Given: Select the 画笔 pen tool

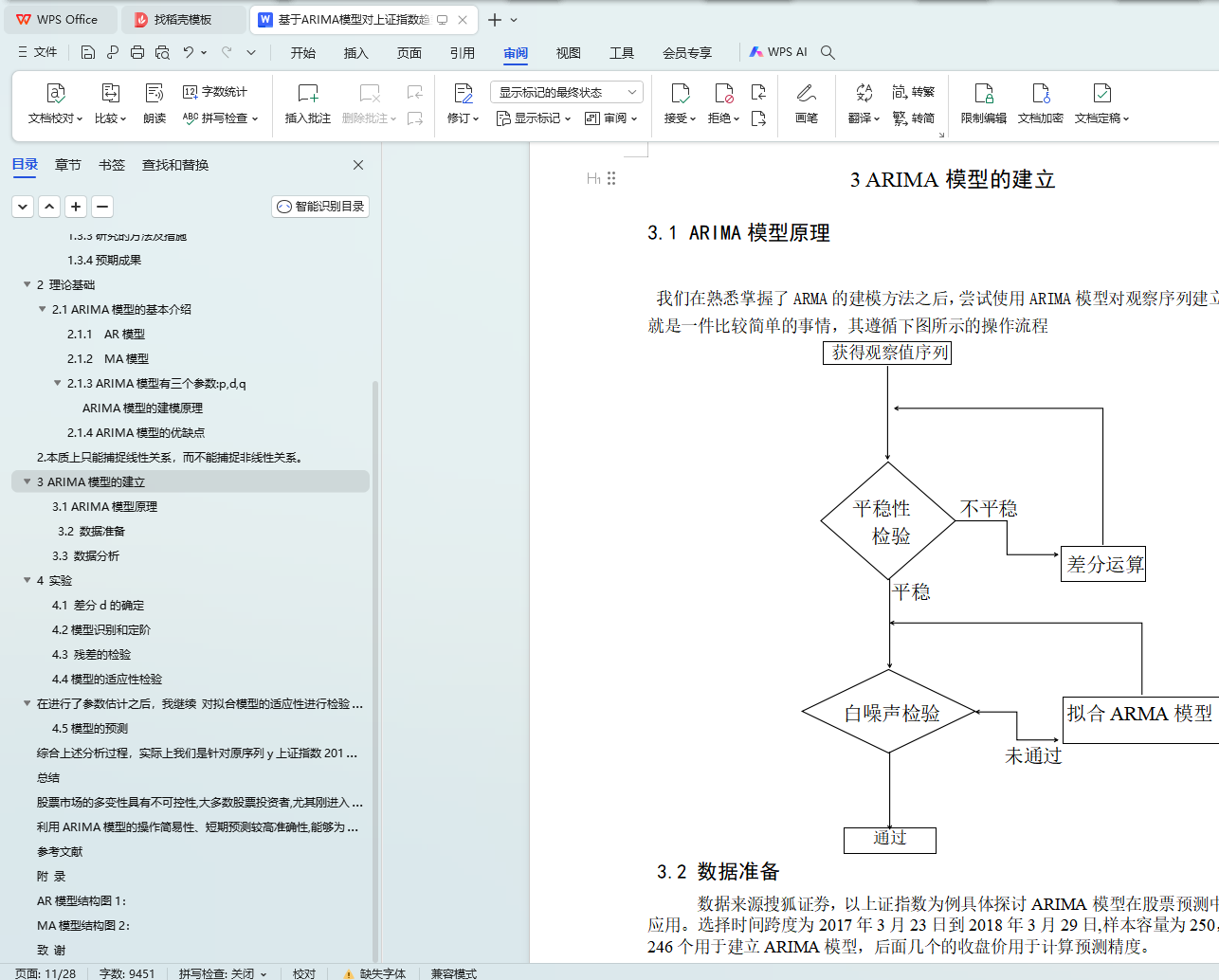Looking at the screenshot, I should (807, 104).
